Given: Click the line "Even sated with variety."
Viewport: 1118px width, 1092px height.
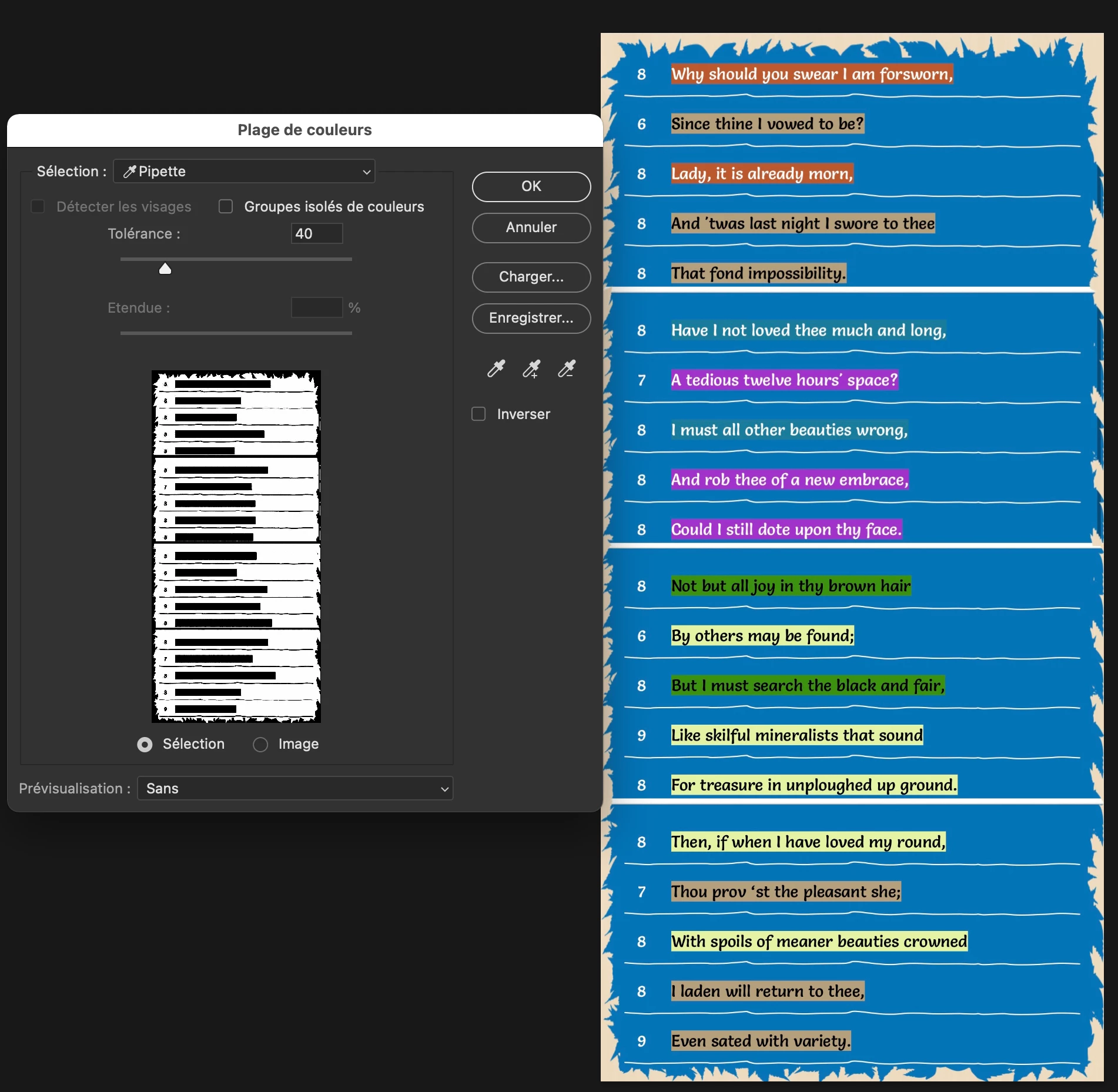Looking at the screenshot, I should pos(761,1041).
